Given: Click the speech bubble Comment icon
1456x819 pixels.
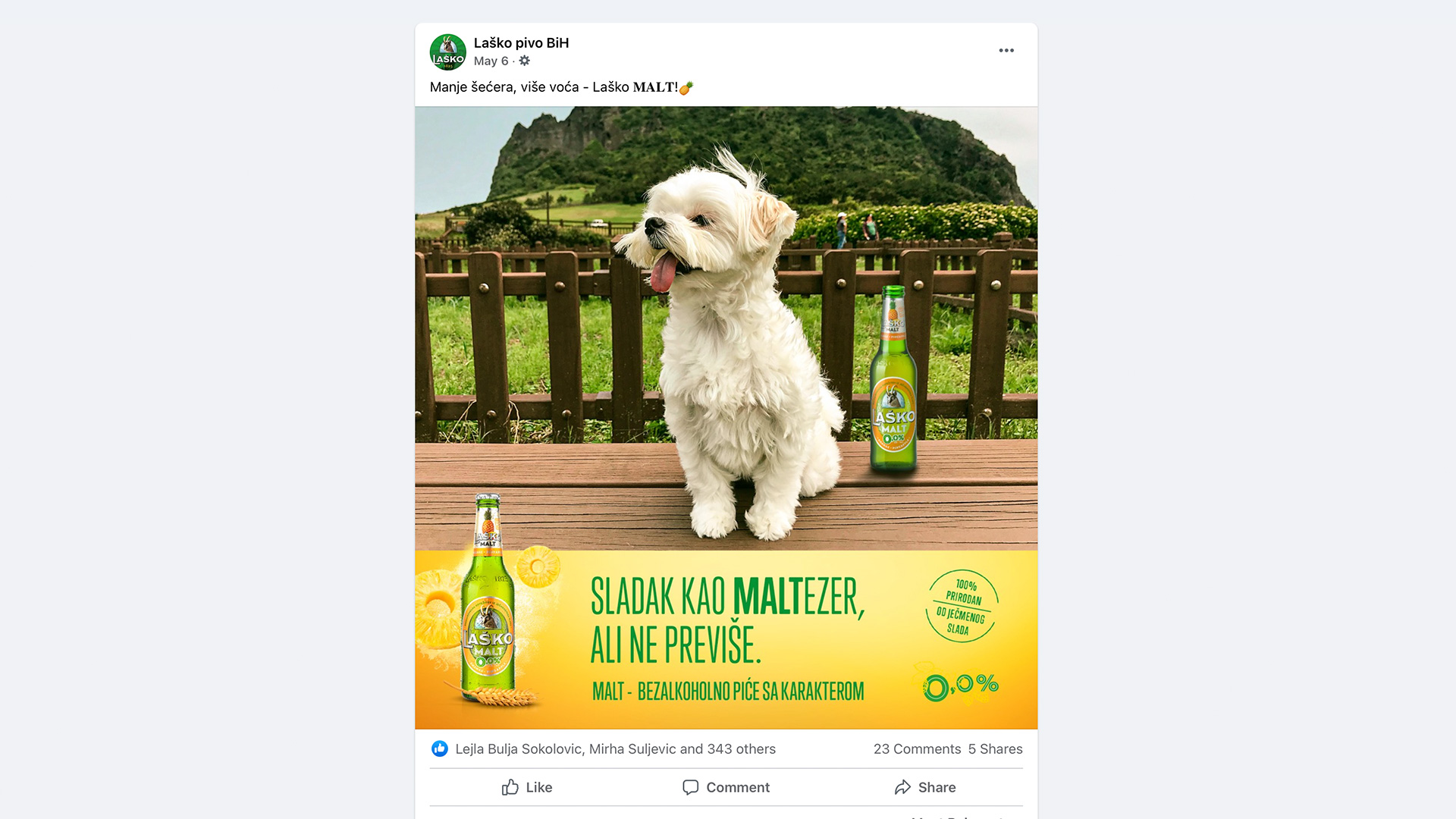Looking at the screenshot, I should coord(690,787).
